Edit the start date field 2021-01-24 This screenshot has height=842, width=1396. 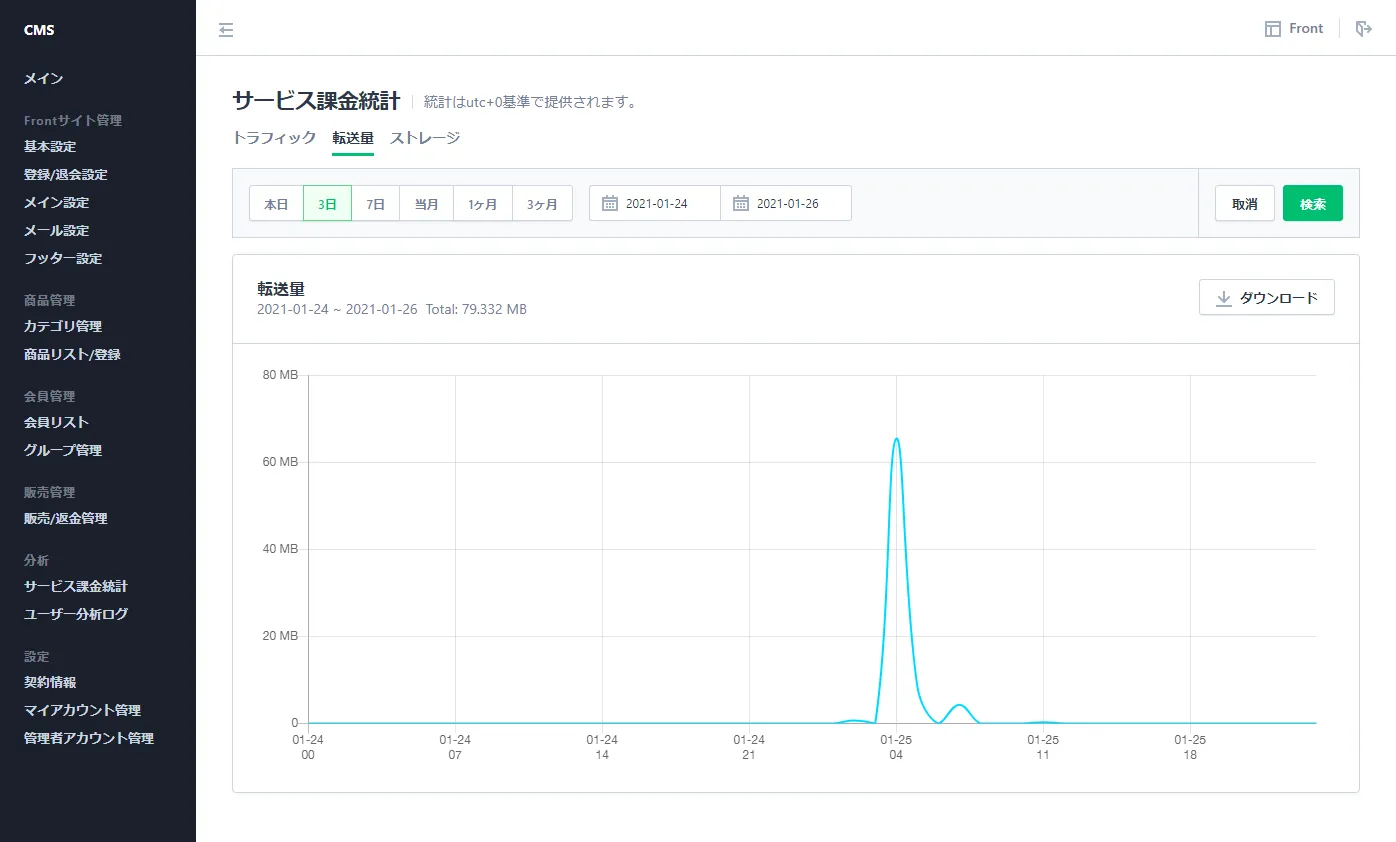665,204
